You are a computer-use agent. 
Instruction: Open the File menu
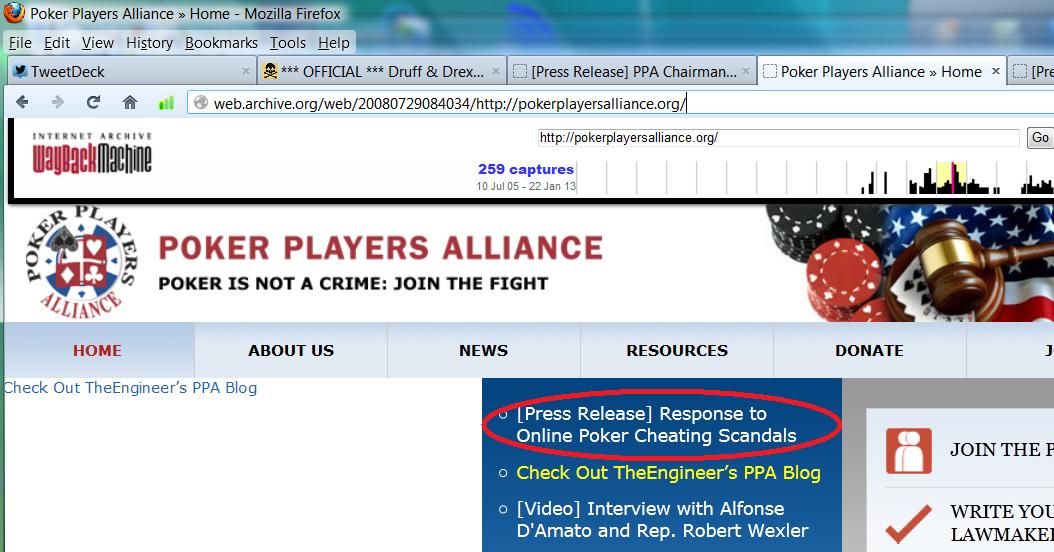pyautogui.click(x=20, y=43)
